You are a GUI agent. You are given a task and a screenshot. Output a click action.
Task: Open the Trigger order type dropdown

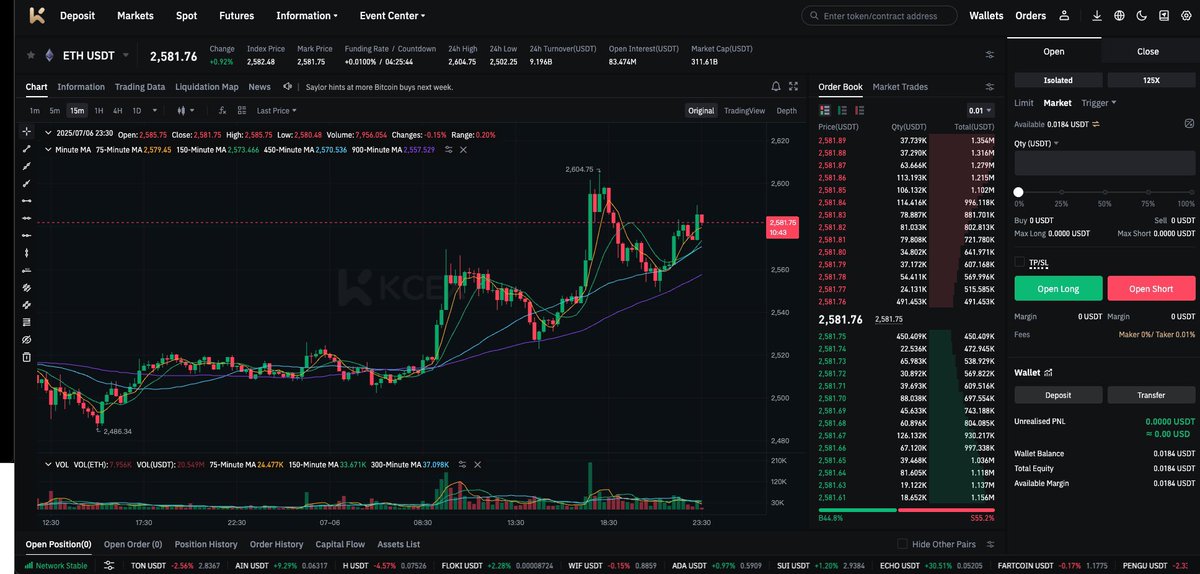click(1099, 102)
